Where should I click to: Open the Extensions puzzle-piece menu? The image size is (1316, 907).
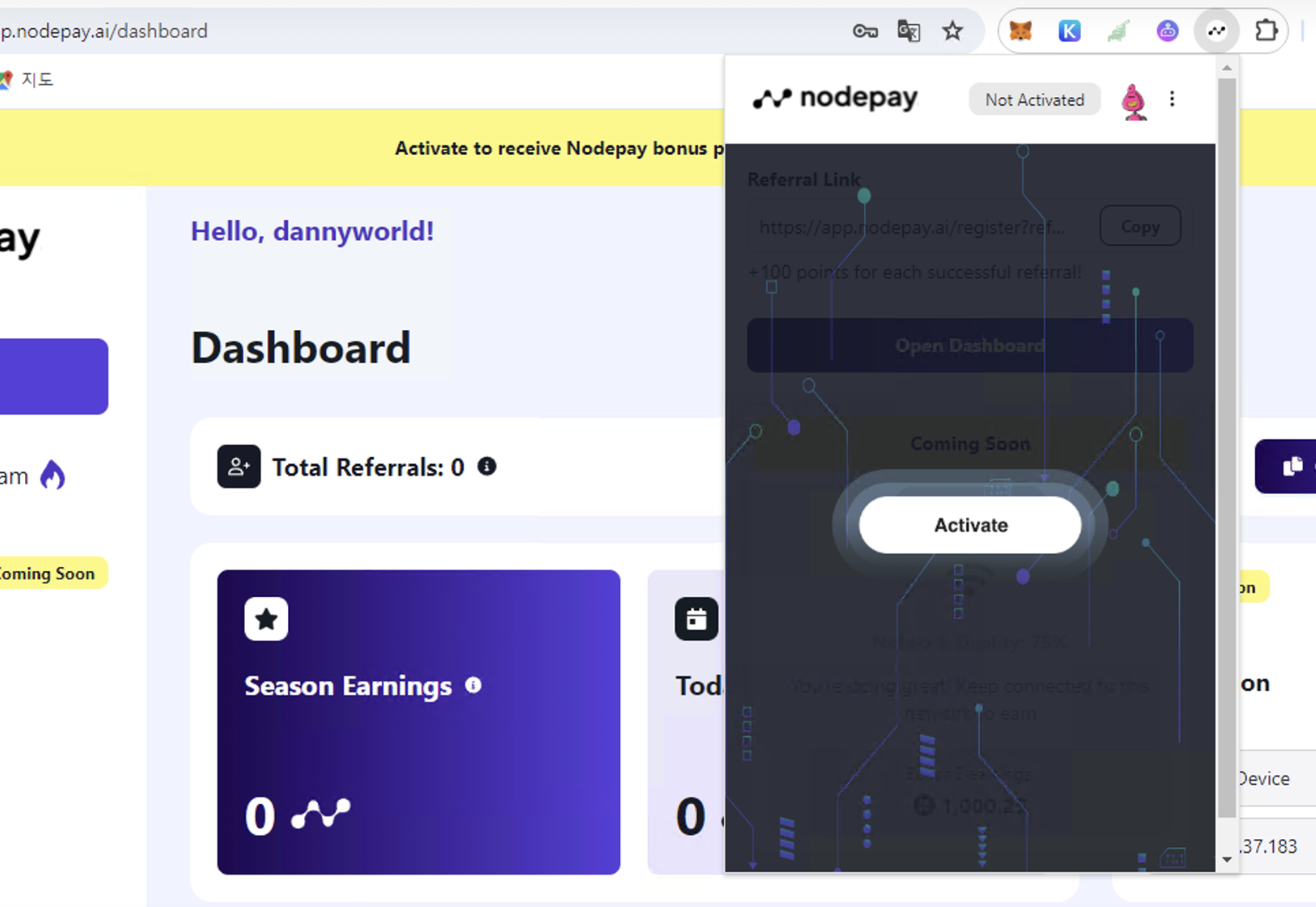pyautogui.click(x=1266, y=31)
